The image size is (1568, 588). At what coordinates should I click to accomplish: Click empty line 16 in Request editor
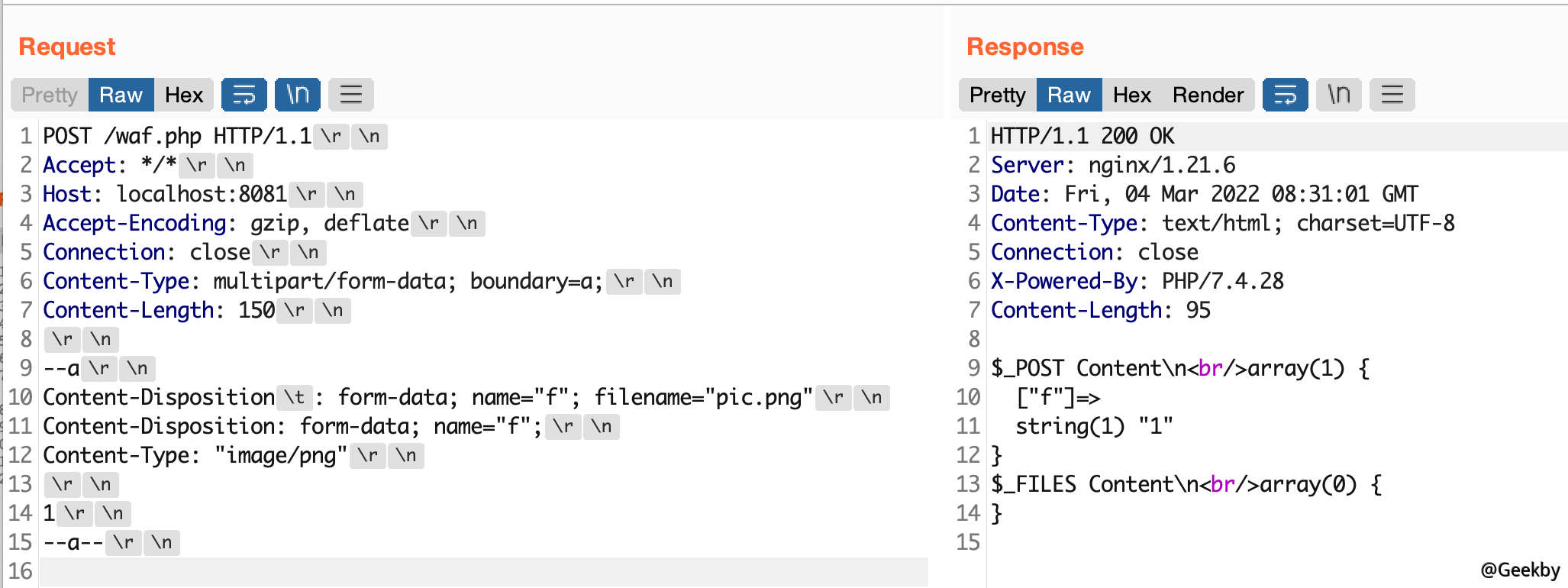484,571
